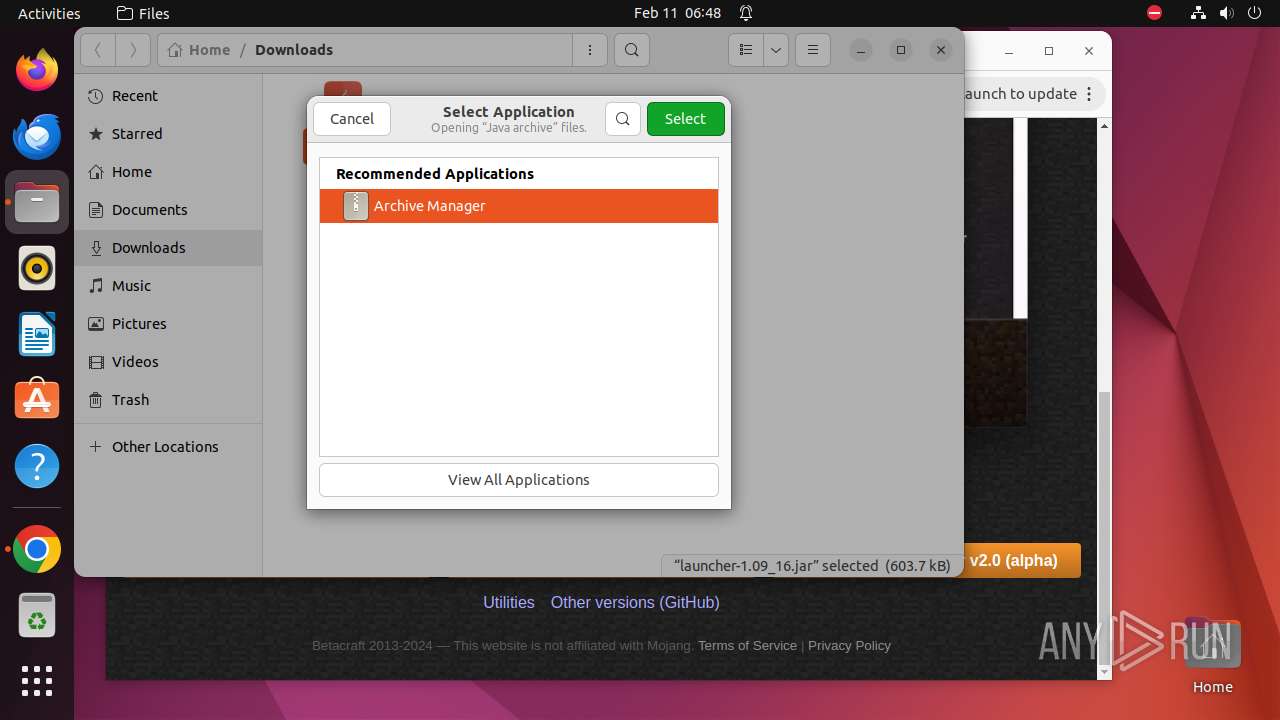
Task: Click the Files search magnifier button
Action: point(632,50)
